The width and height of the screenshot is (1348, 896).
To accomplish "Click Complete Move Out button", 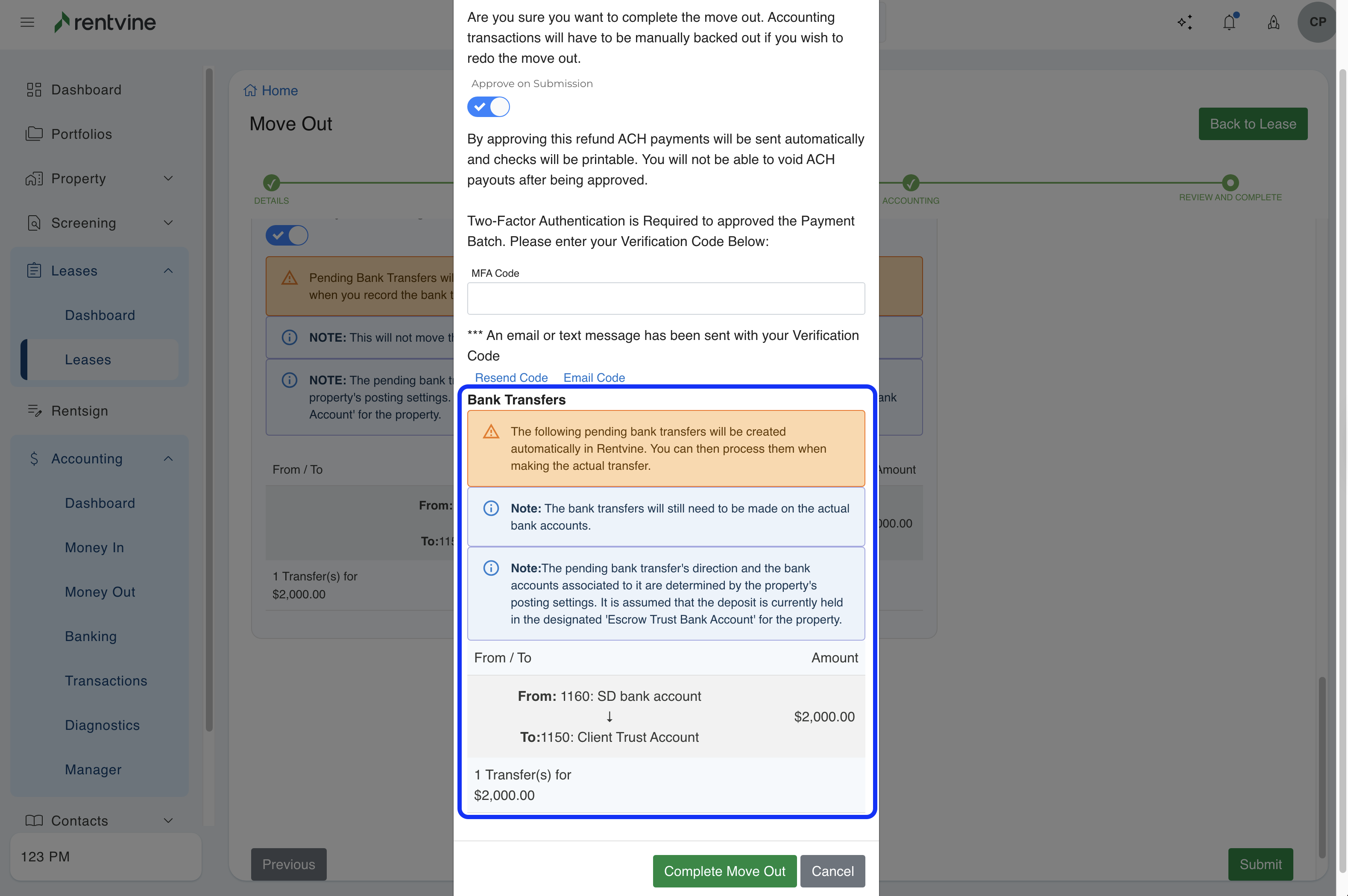I will pos(724,871).
